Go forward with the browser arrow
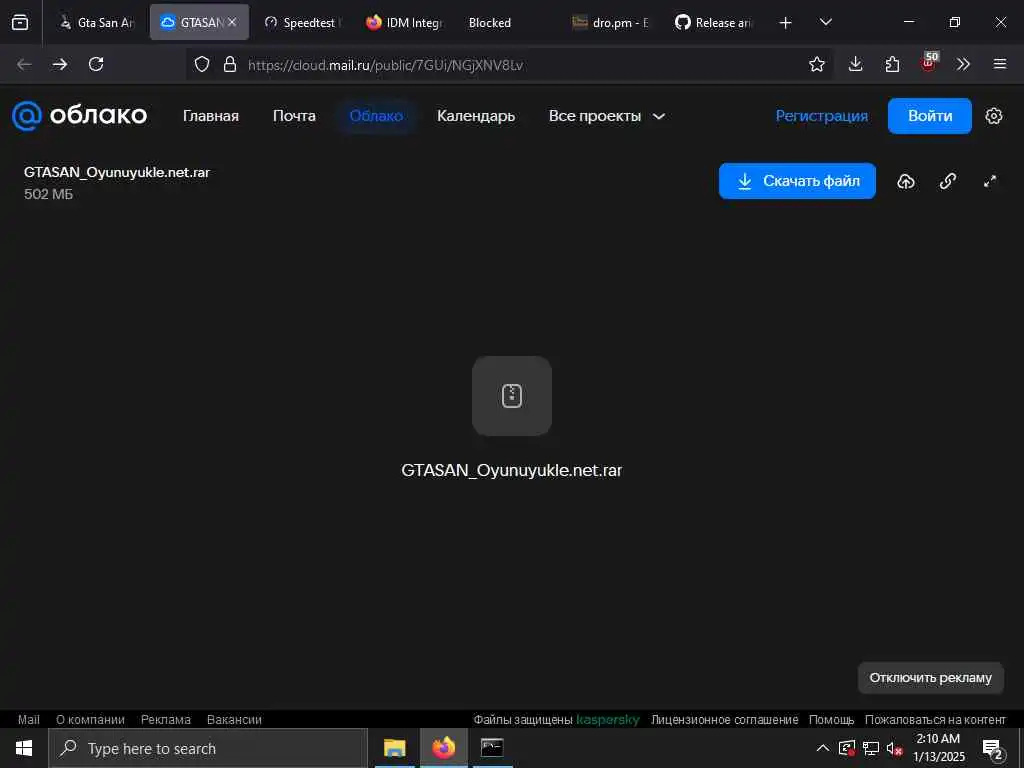 60,64
